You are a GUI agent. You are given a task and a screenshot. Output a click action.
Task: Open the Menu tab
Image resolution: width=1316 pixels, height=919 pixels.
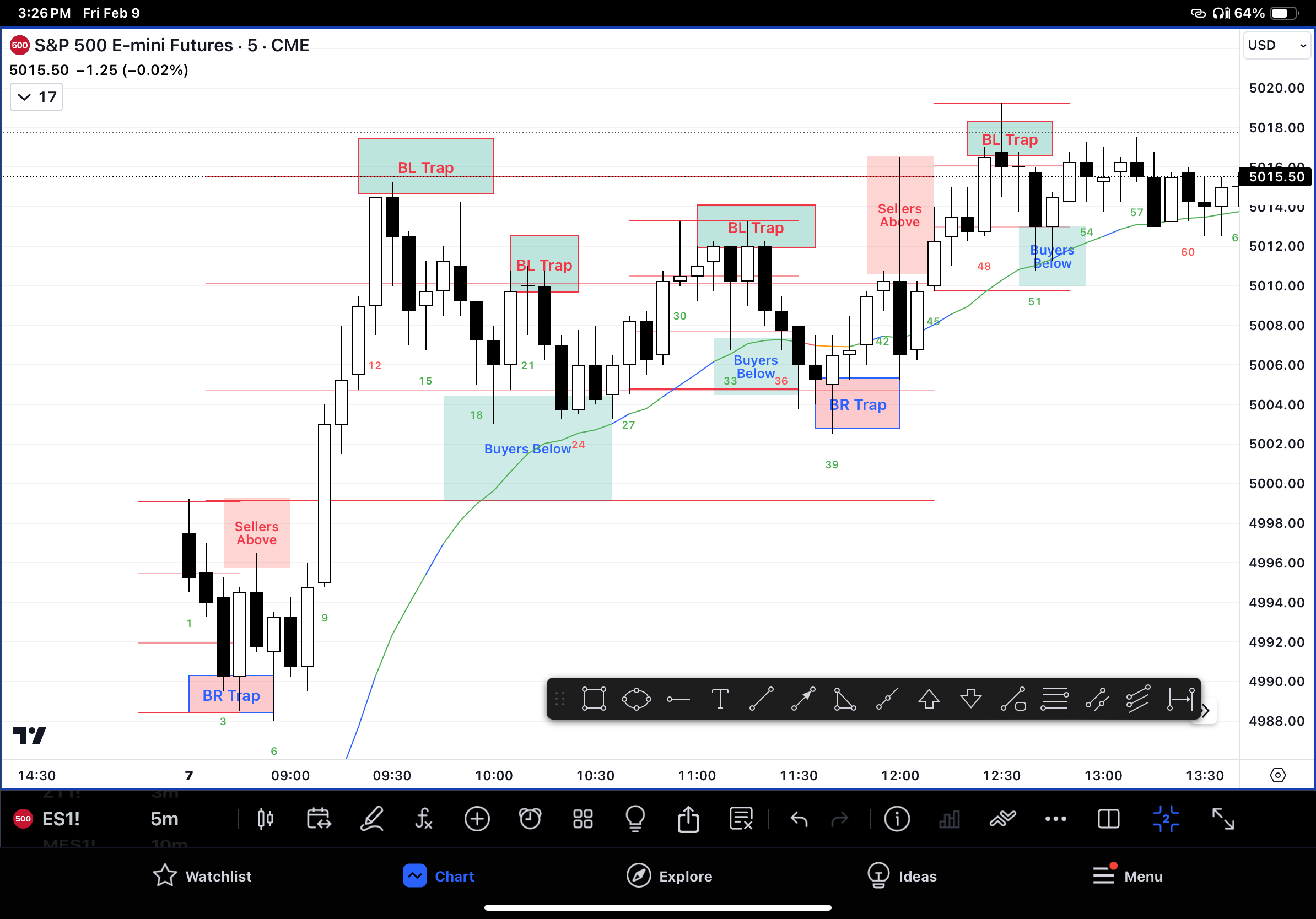point(1127,876)
